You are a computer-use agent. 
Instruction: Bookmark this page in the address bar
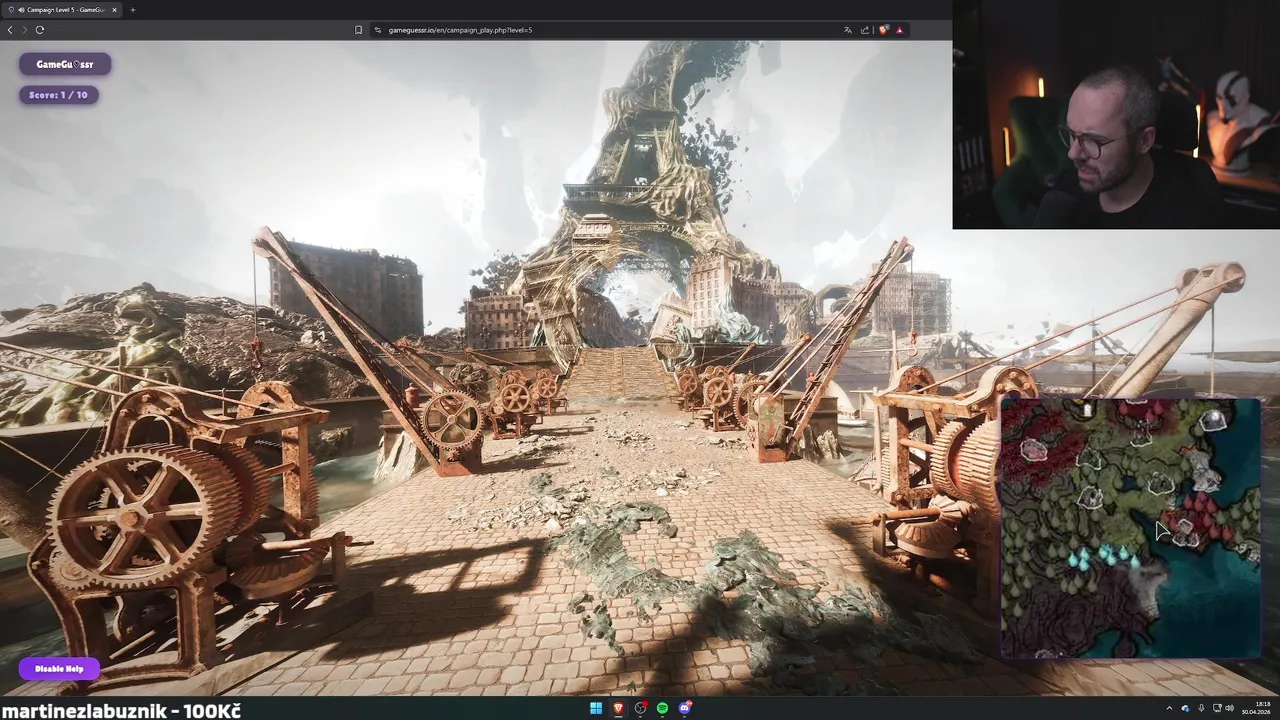pyautogui.click(x=358, y=30)
